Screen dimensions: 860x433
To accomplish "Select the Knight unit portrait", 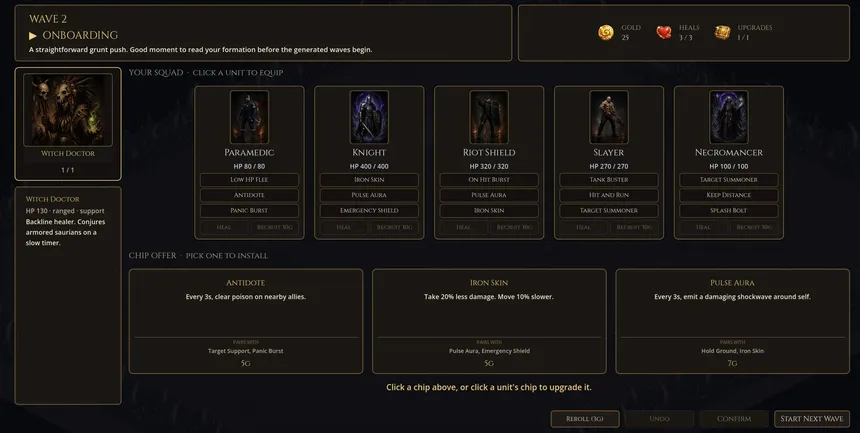I will point(369,117).
